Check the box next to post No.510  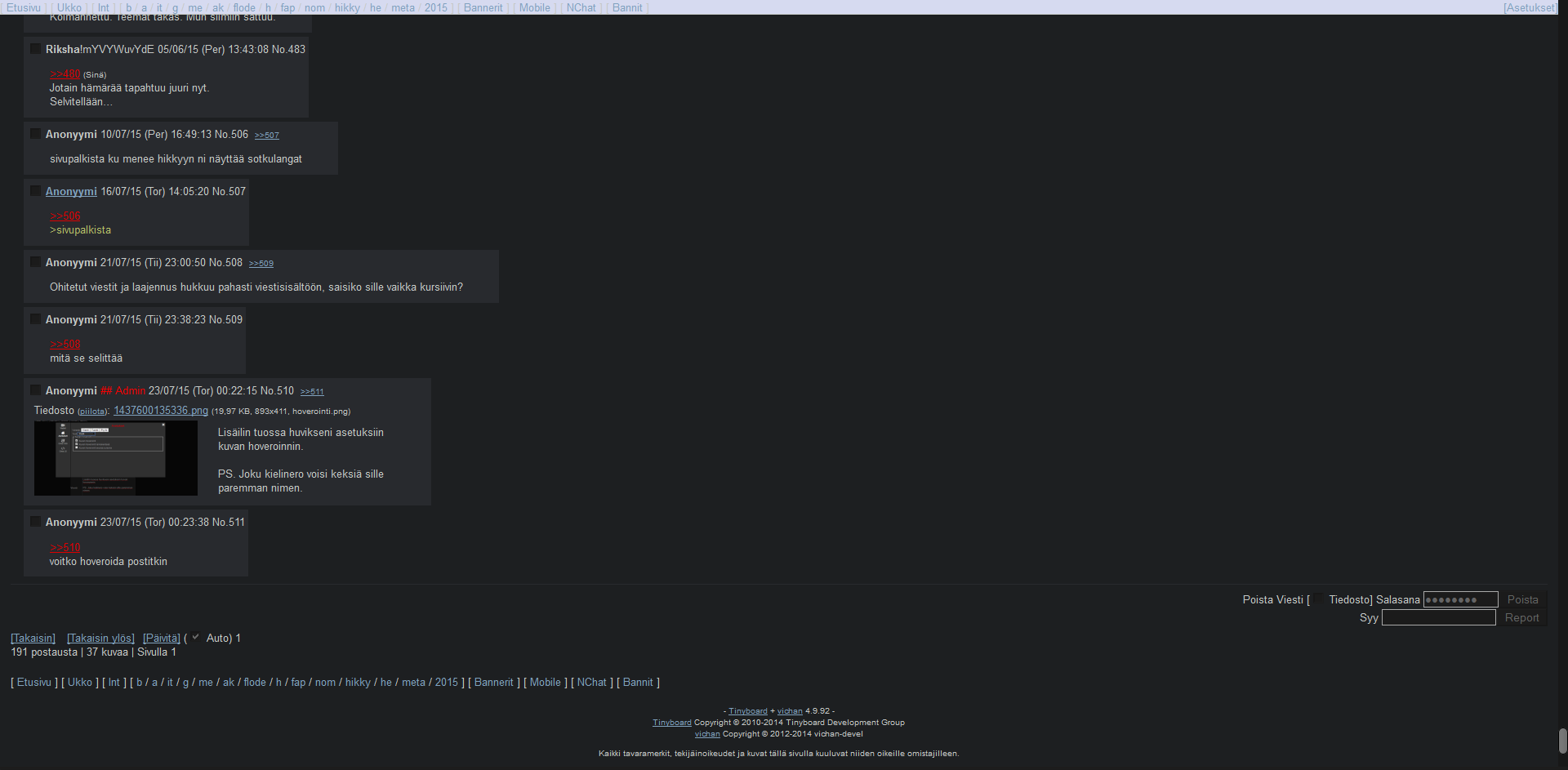click(35, 390)
